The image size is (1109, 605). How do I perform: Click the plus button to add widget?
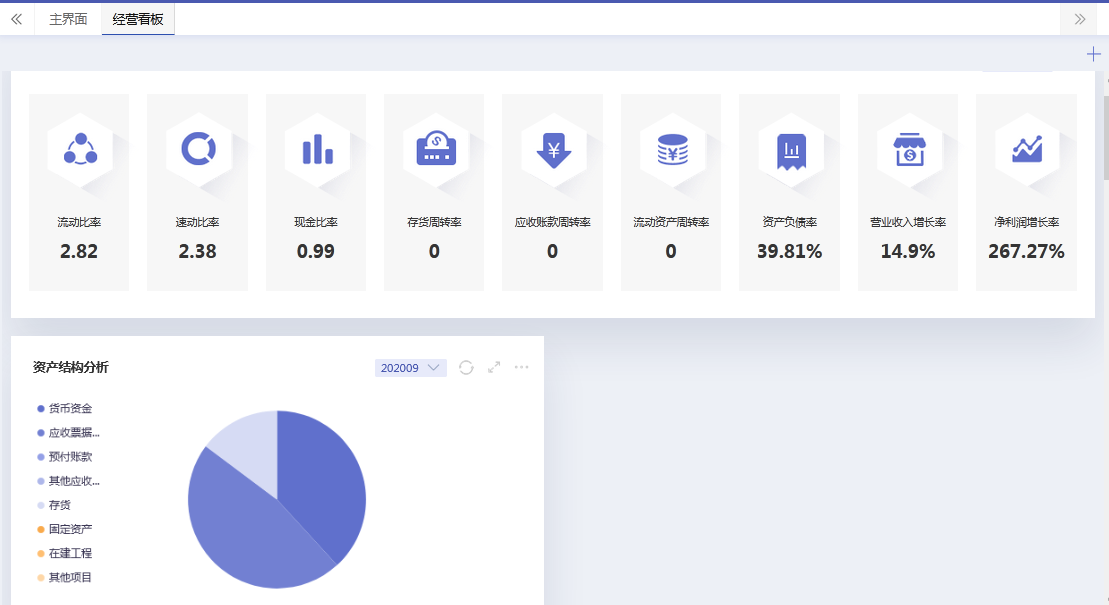(x=1094, y=54)
